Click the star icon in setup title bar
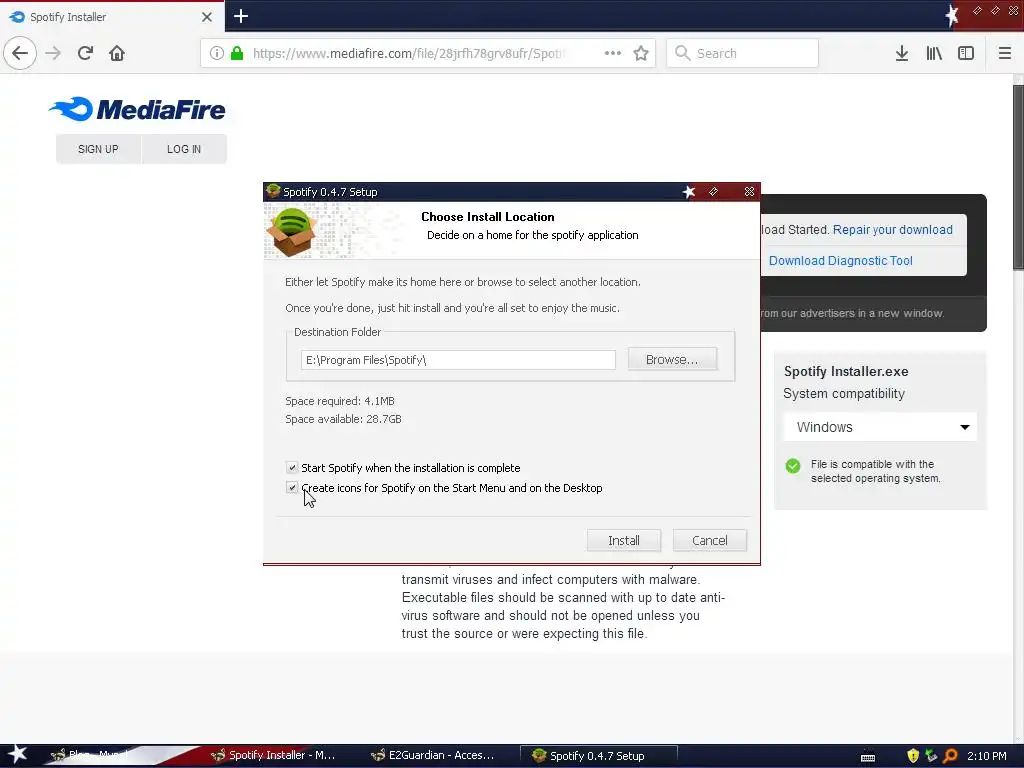Viewport: 1024px width, 768px height. 688,191
